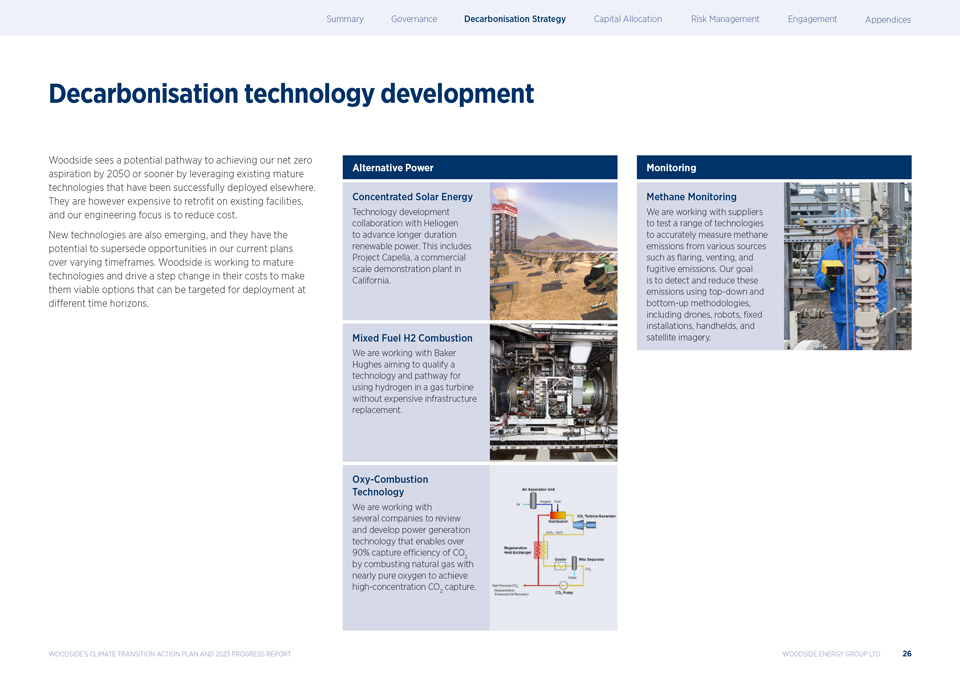Click the Oxy-Combustion Technology heading
The image size is (960, 679).
390,485
